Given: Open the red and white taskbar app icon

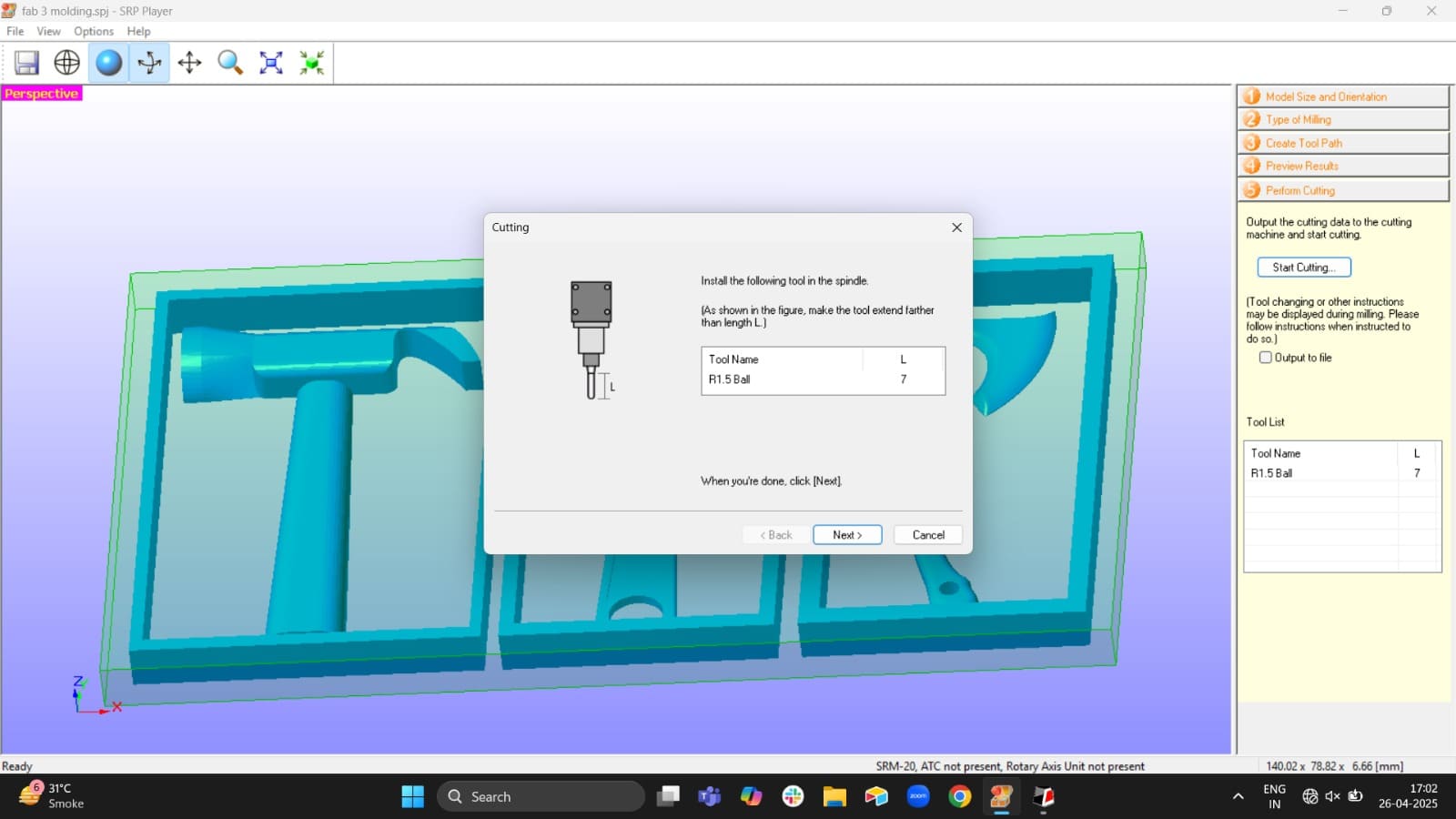Looking at the screenshot, I should (1043, 797).
